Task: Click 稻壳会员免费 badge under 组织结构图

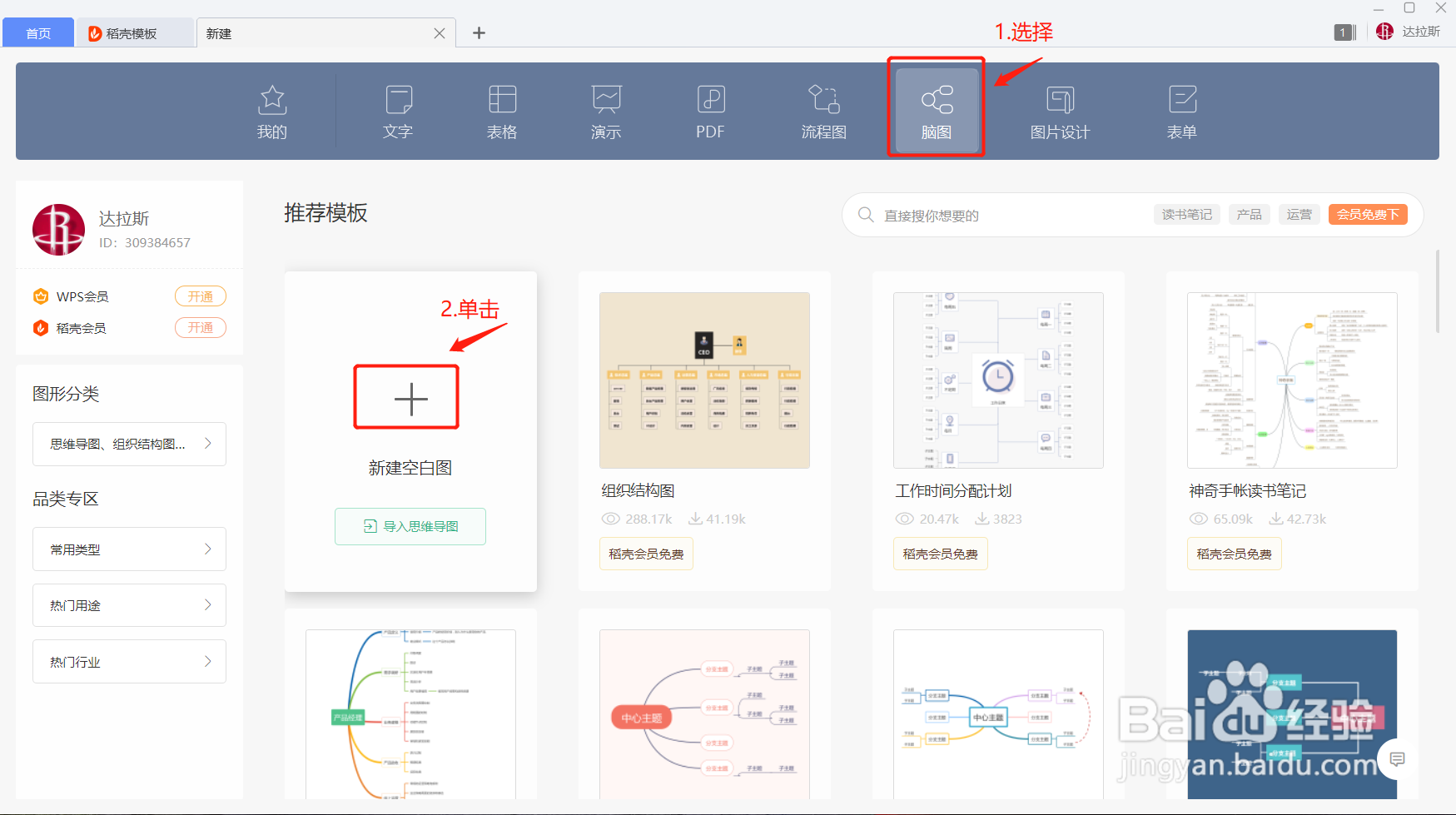Action: point(646,554)
